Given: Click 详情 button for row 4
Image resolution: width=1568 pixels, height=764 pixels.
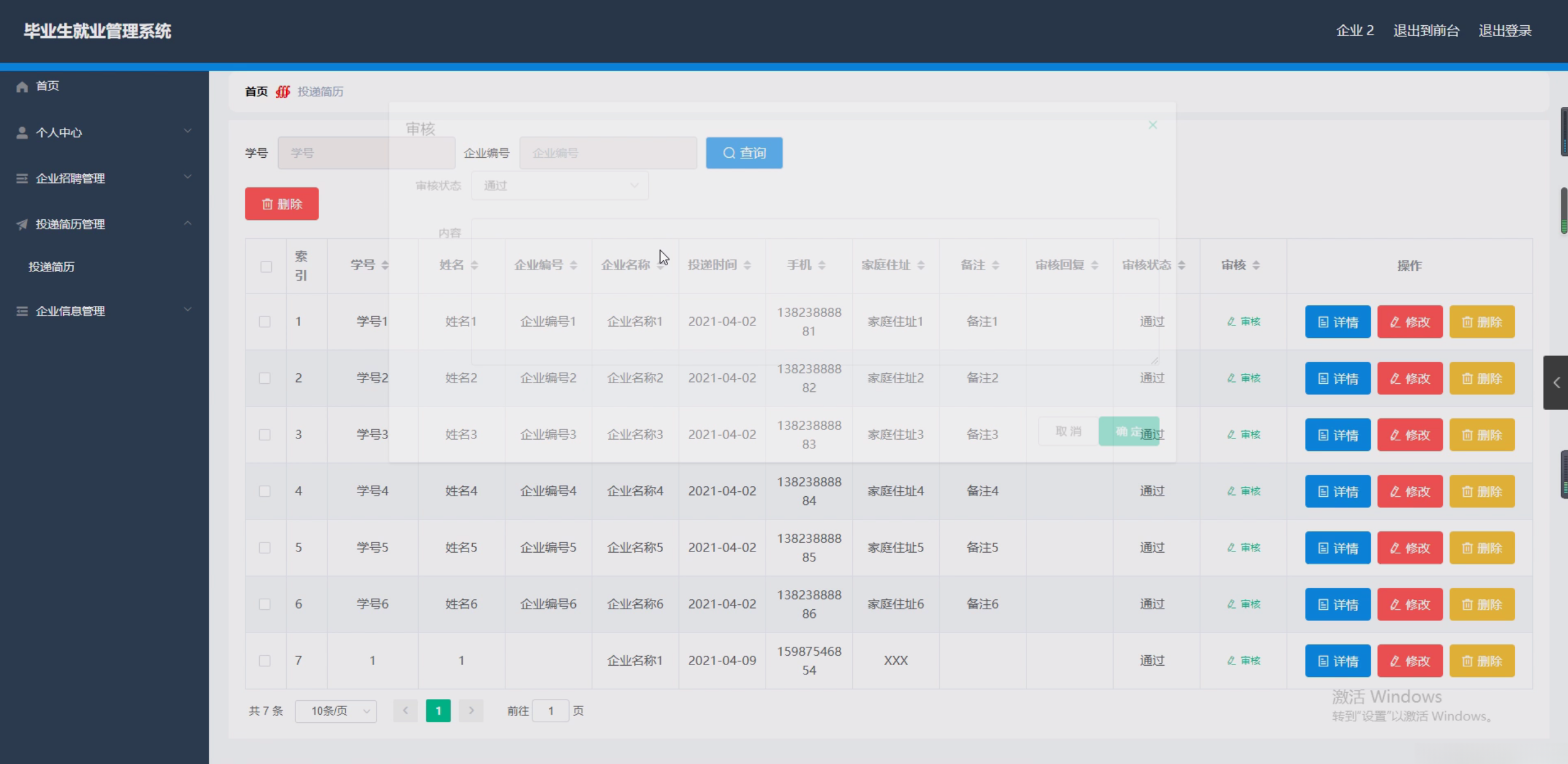Looking at the screenshot, I should pos(1337,491).
